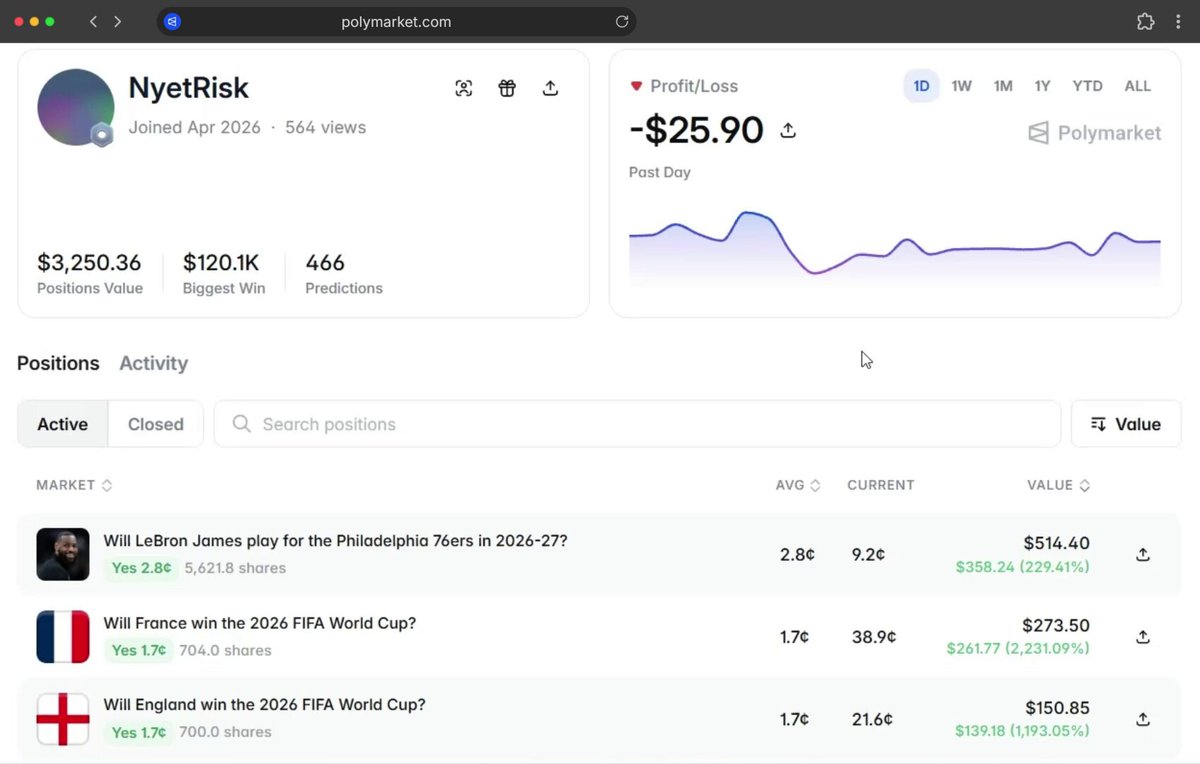This screenshot has height=764, width=1200.
Task: Share Profit/Loss using the icon next to -$25.90
Action: point(788,131)
